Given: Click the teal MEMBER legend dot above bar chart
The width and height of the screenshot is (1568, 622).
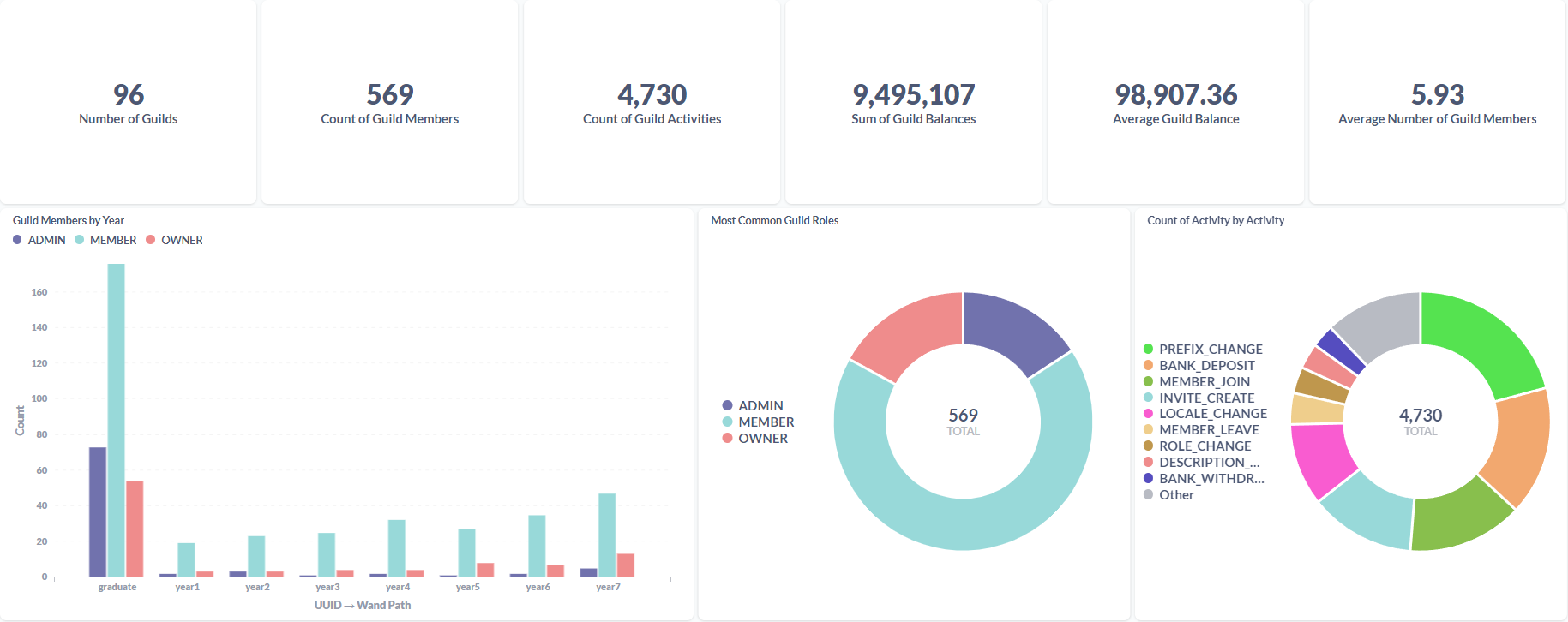Looking at the screenshot, I should 80,240.
